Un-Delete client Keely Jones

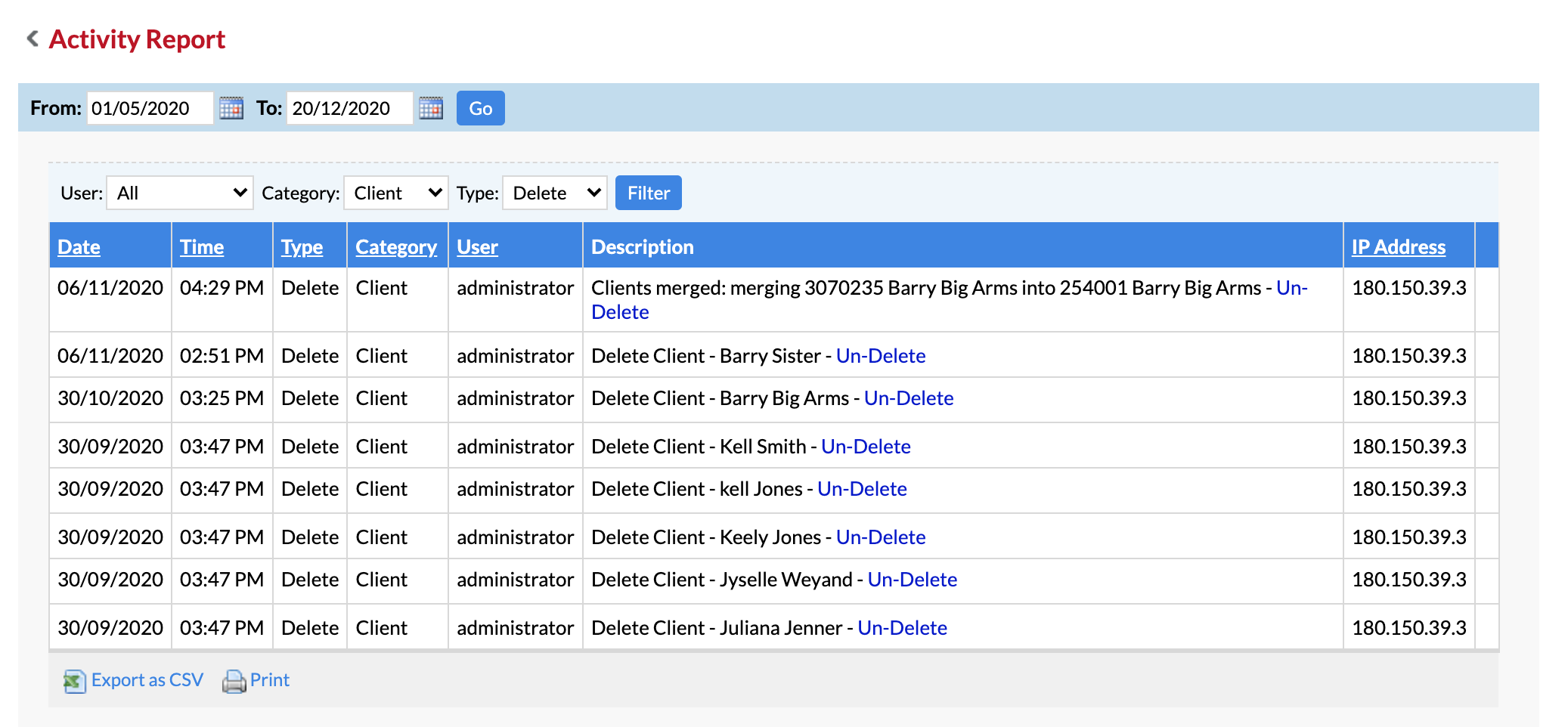[881, 537]
